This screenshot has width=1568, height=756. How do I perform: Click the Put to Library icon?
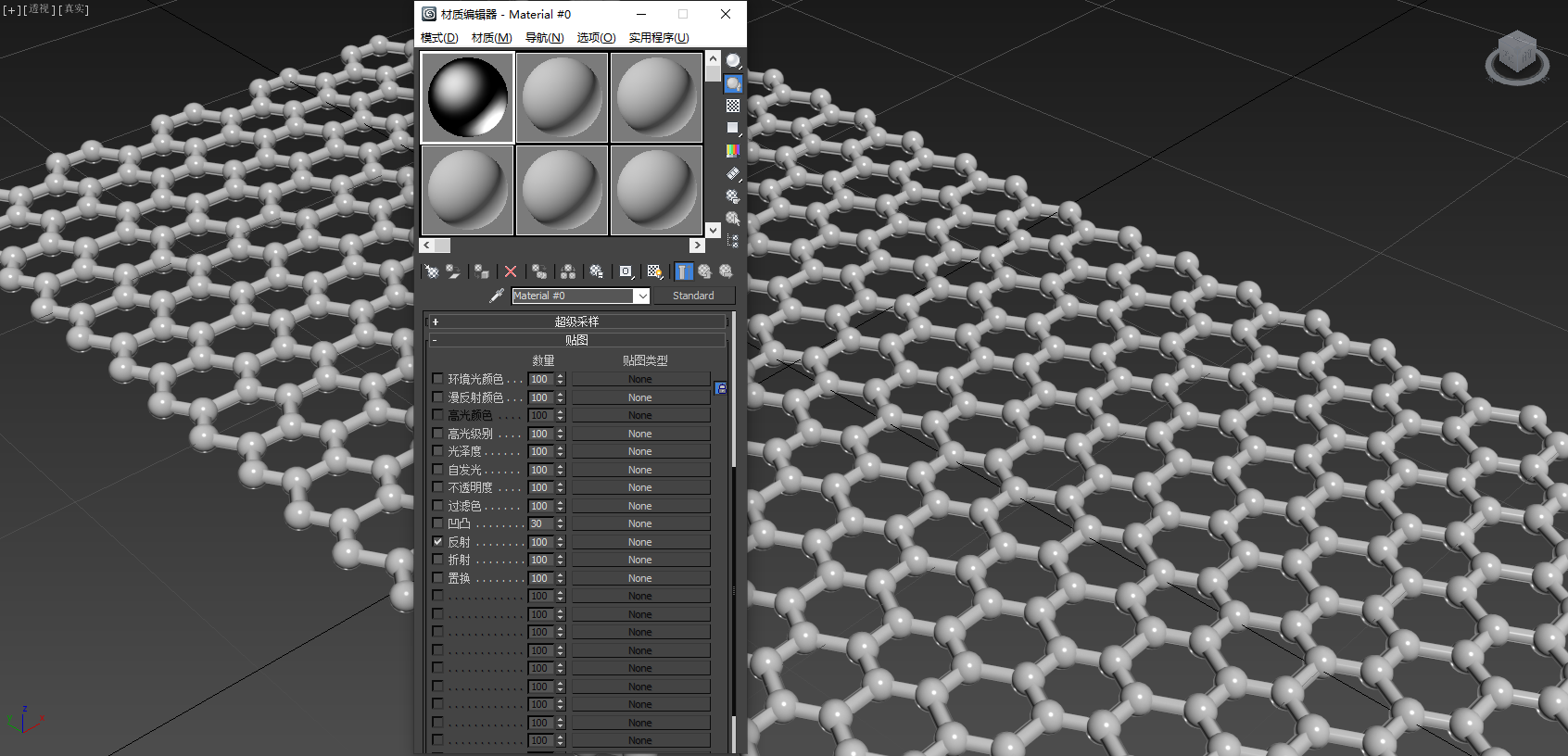point(597,271)
